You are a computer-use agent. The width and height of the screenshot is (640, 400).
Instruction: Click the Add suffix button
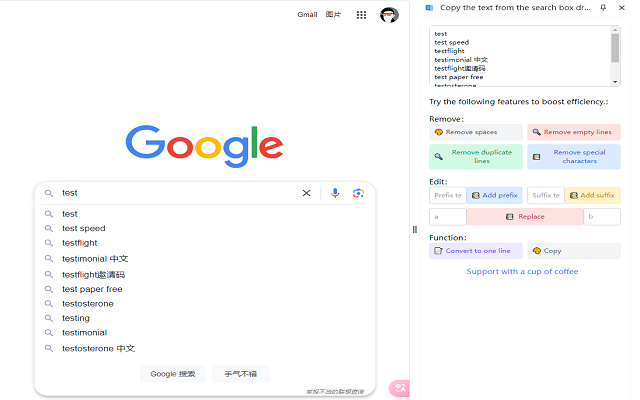[x=593, y=196]
